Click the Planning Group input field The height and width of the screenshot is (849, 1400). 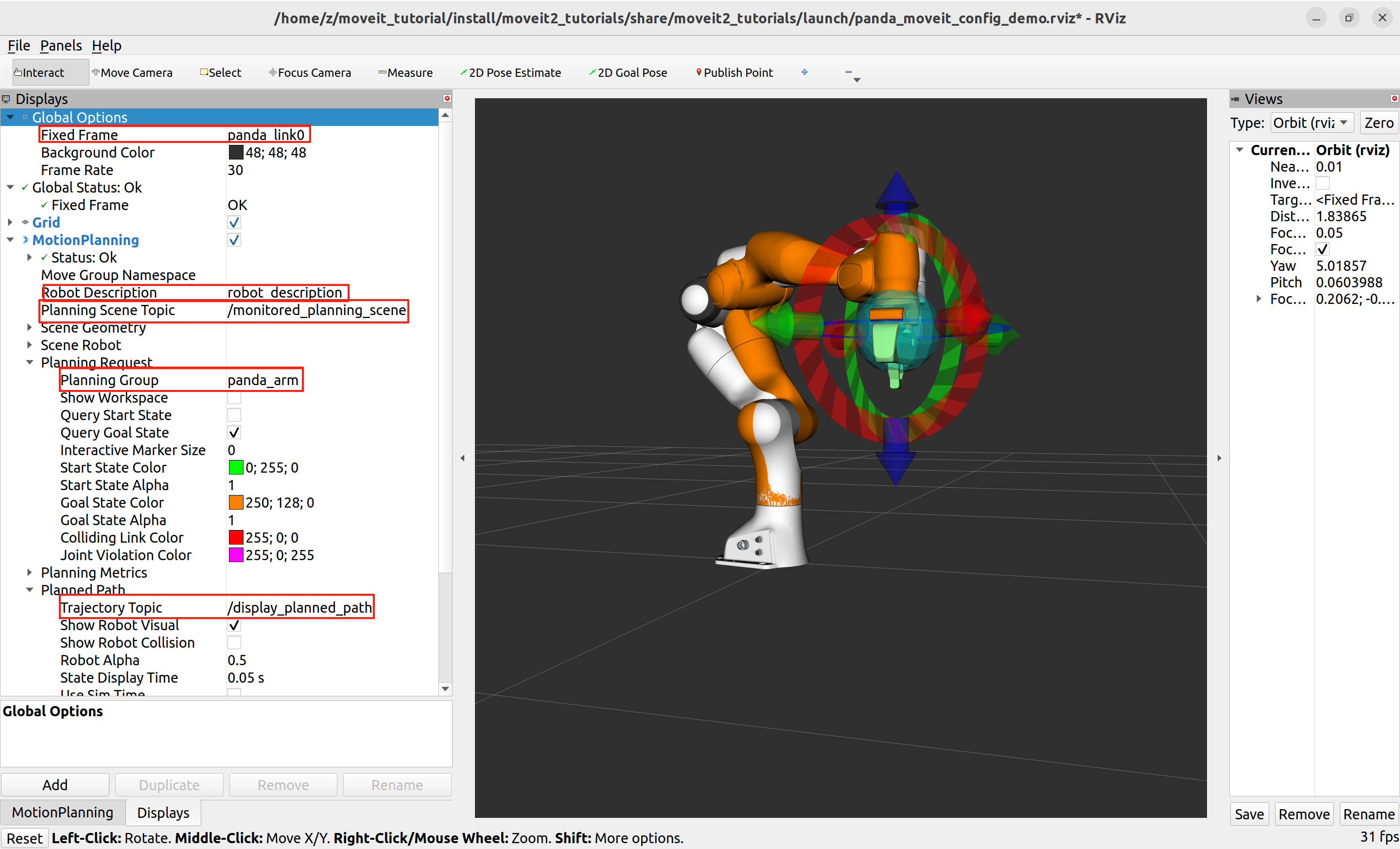click(264, 380)
